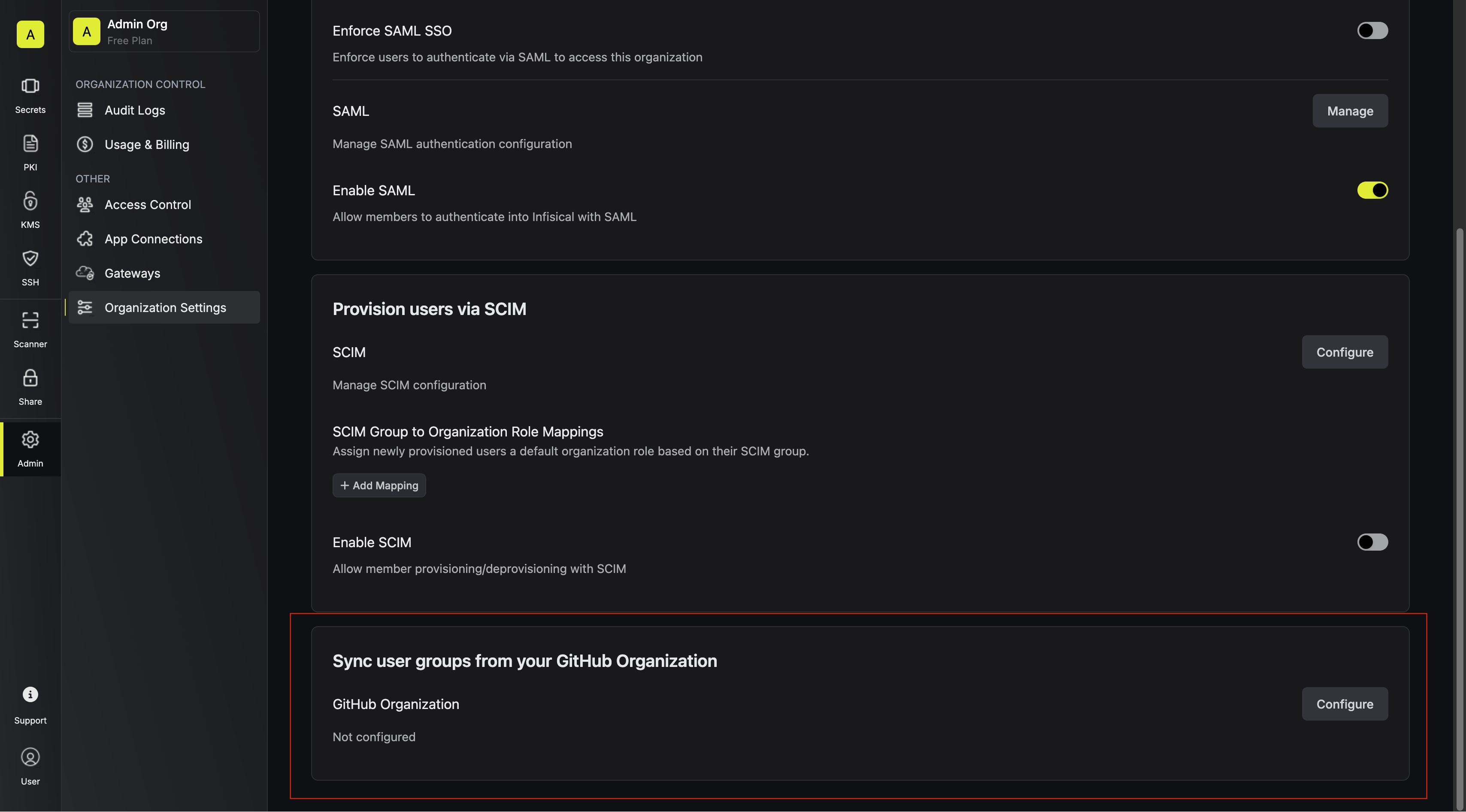This screenshot has width=1466, height=812.
Task: Disable the Enable SAML switch
Action: click(x=1372, y=190)
